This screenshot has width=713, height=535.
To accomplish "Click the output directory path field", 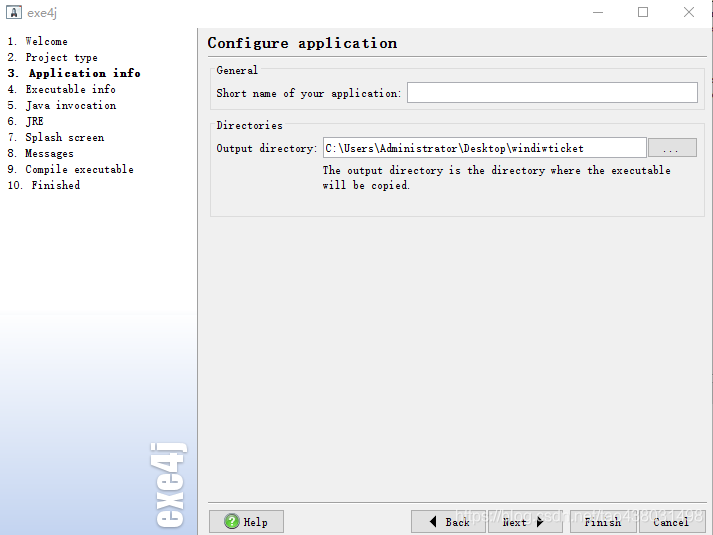I will point(484,148).
